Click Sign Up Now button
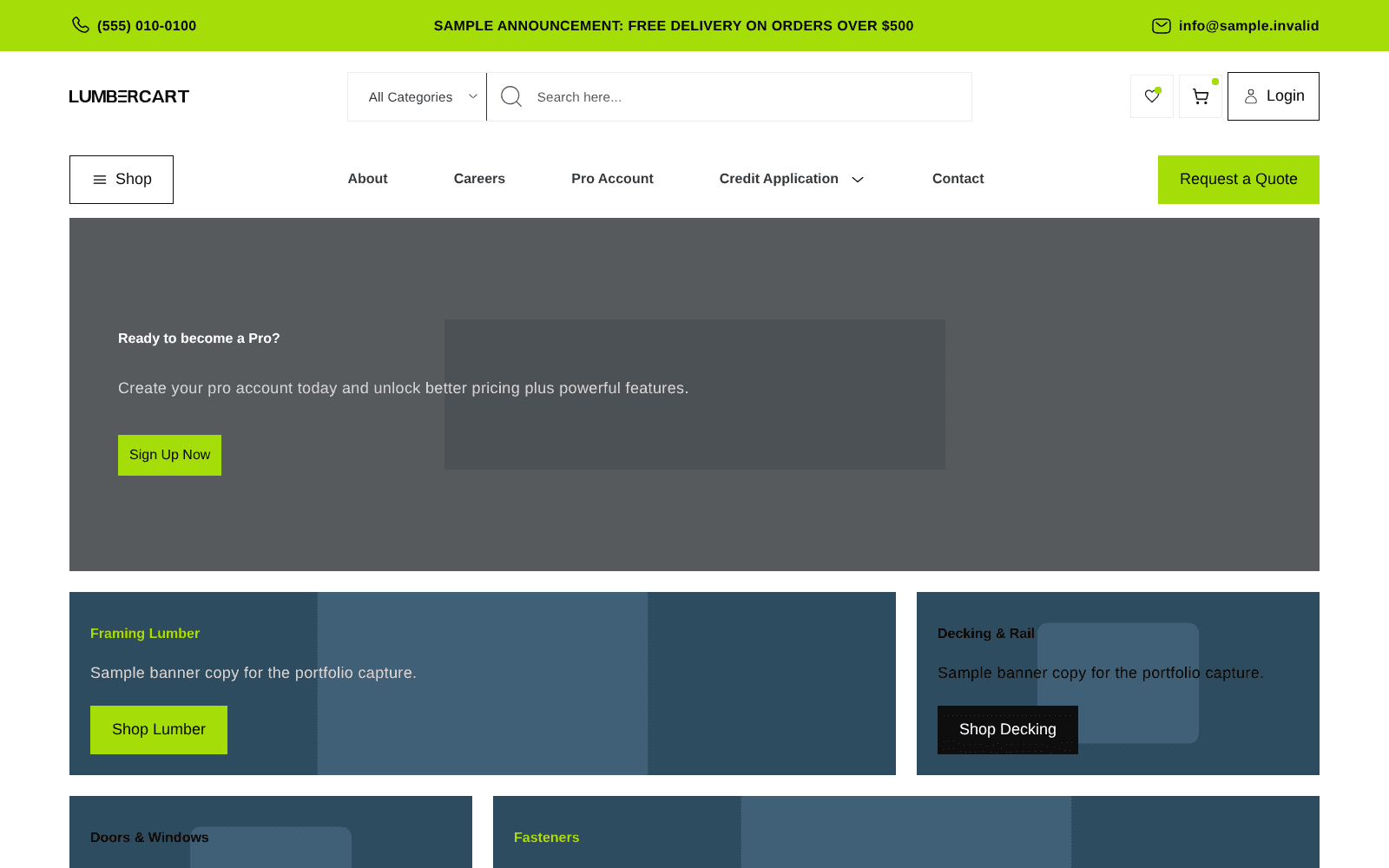Viewport: 1389px width, 868px height. (x=169, y=455)
